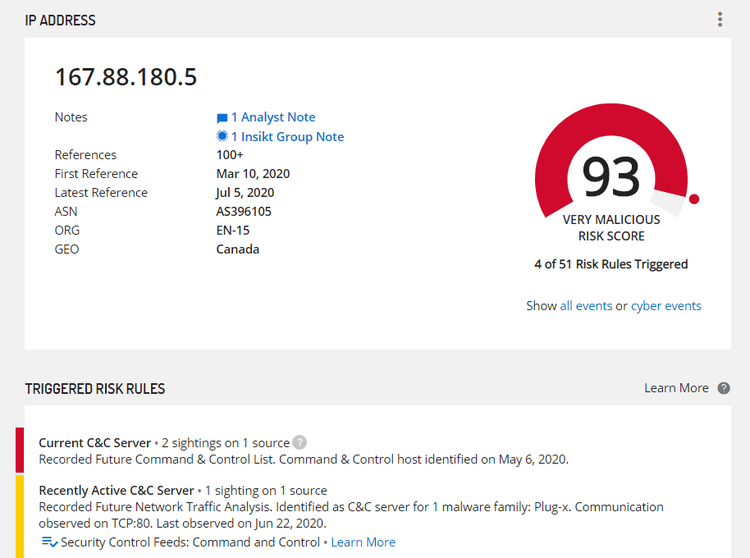Click the ASN value AS396105
Screen dimensions: 750x558
(244, 211)
